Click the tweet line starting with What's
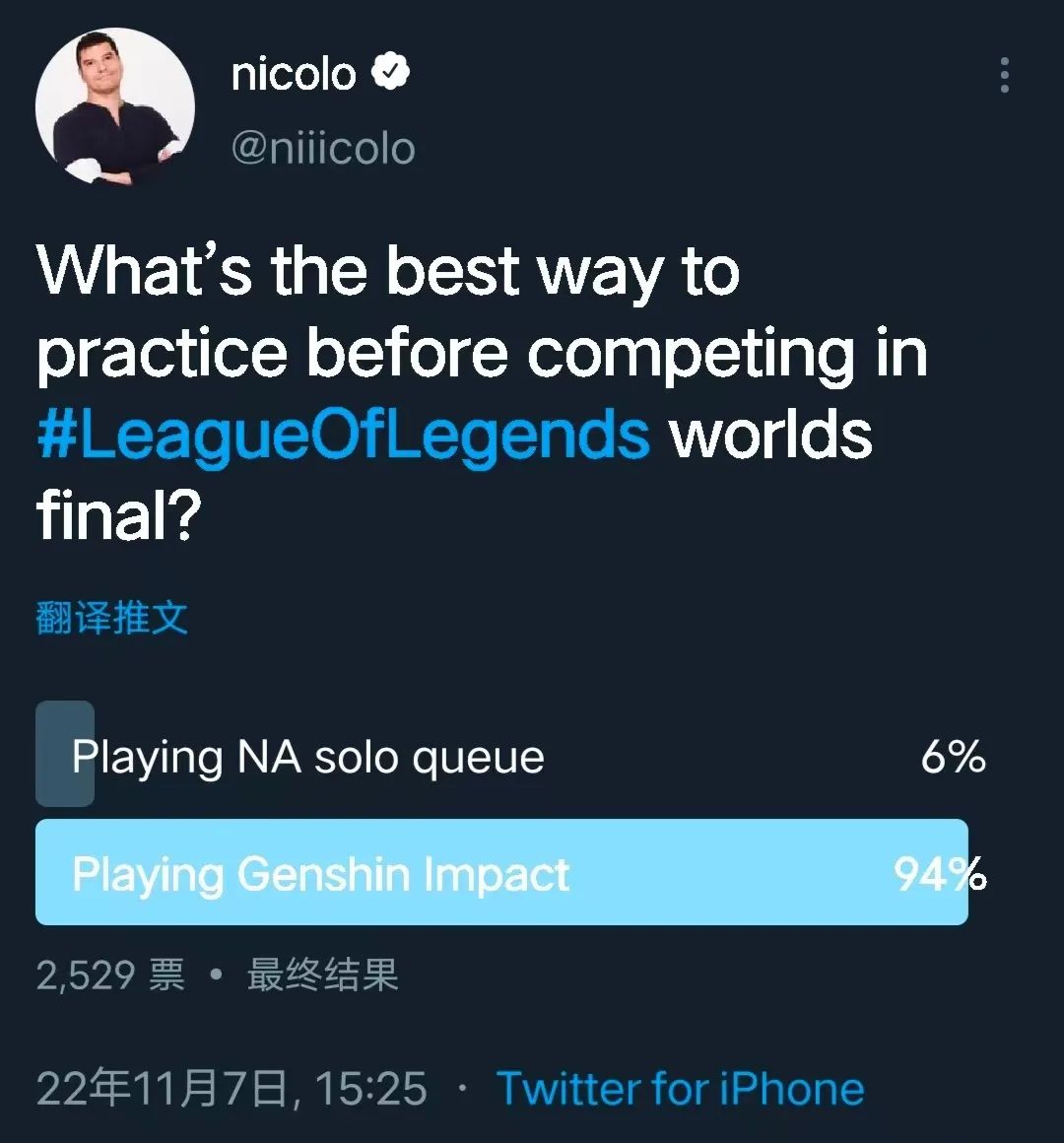This screenshot has width=1064, height=1143. [387, 271]
